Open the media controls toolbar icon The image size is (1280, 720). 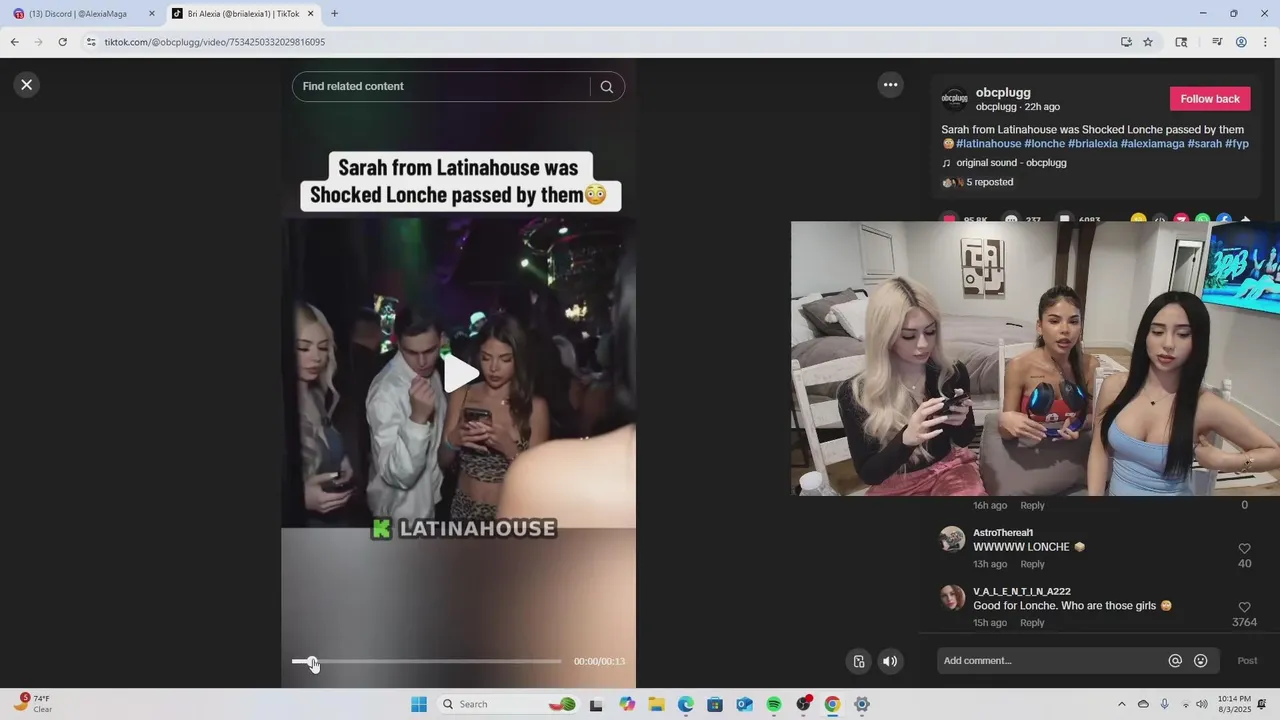[1217, 42]
